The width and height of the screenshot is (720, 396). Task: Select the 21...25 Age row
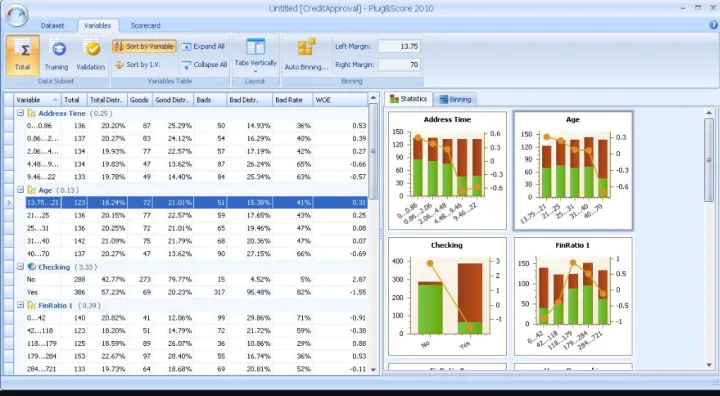tap(197, 215)
